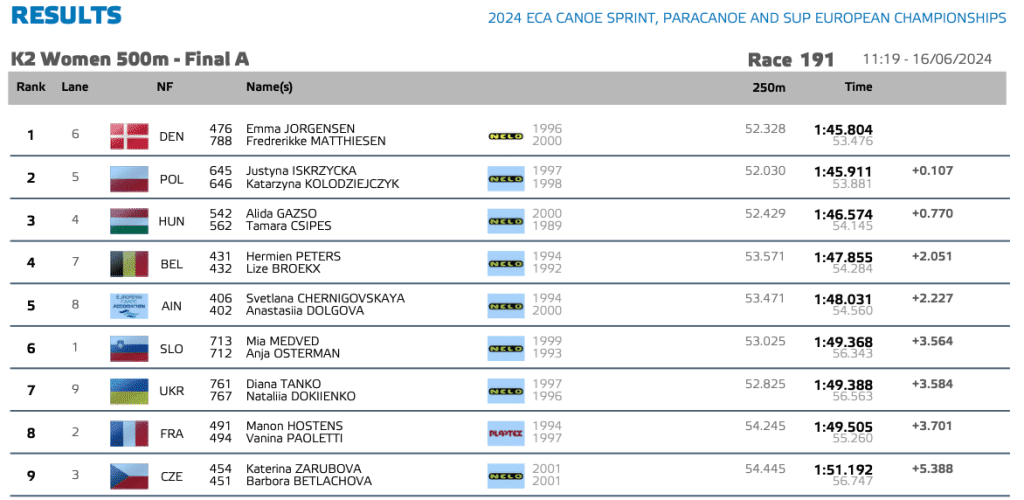1024x500 pixels.
Task: Click the Plastex boat logo in France row
Action: 505,434
